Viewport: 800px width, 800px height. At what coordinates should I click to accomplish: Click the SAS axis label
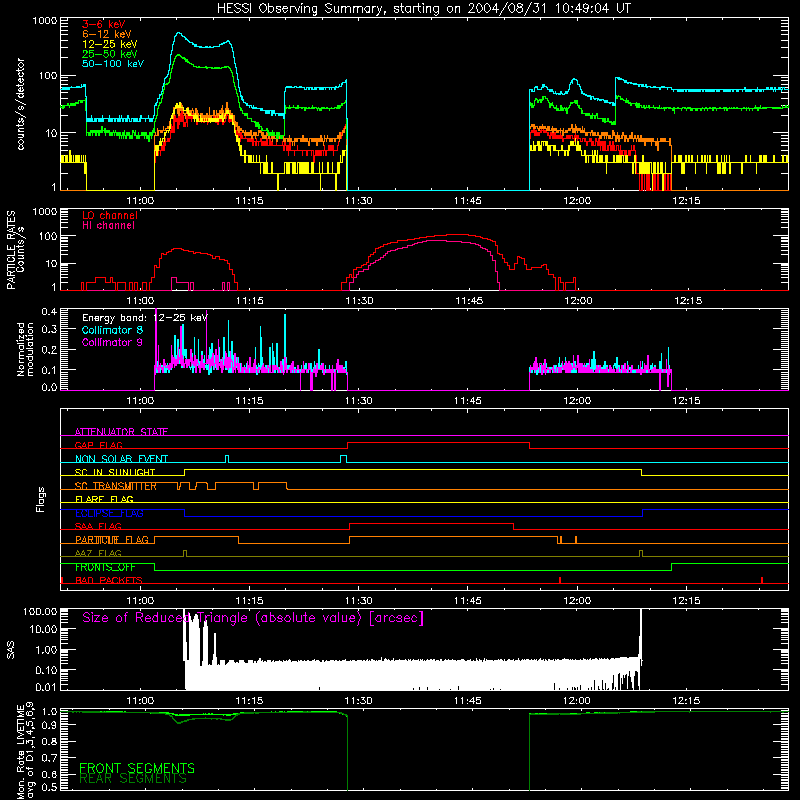click(10, 650)
